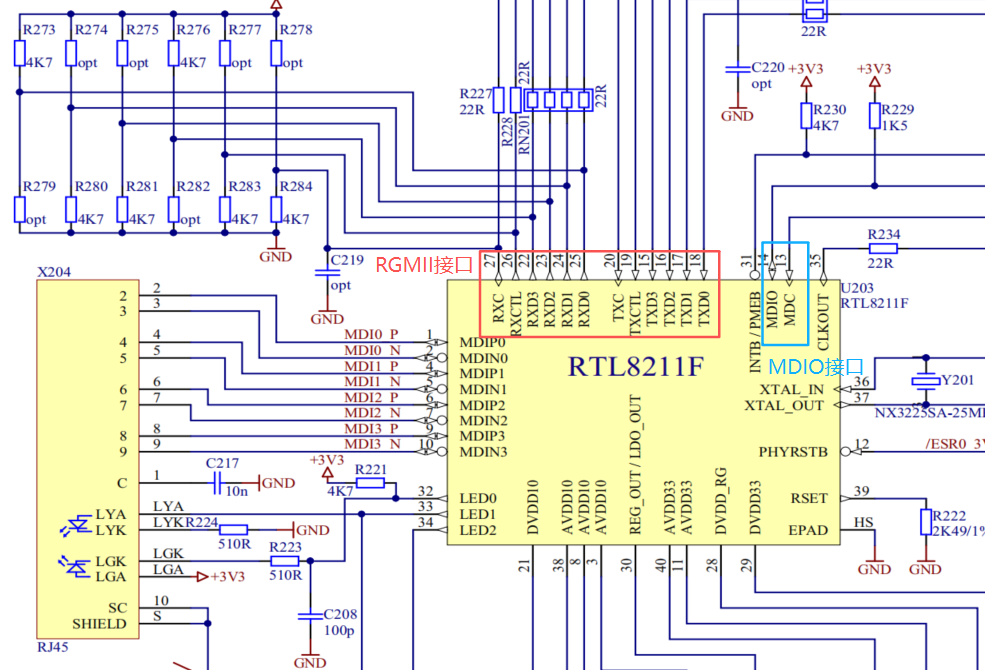Click the NX3225SA-25M crystal part text
Screen dimensions: 985x670
click(929, 413)
